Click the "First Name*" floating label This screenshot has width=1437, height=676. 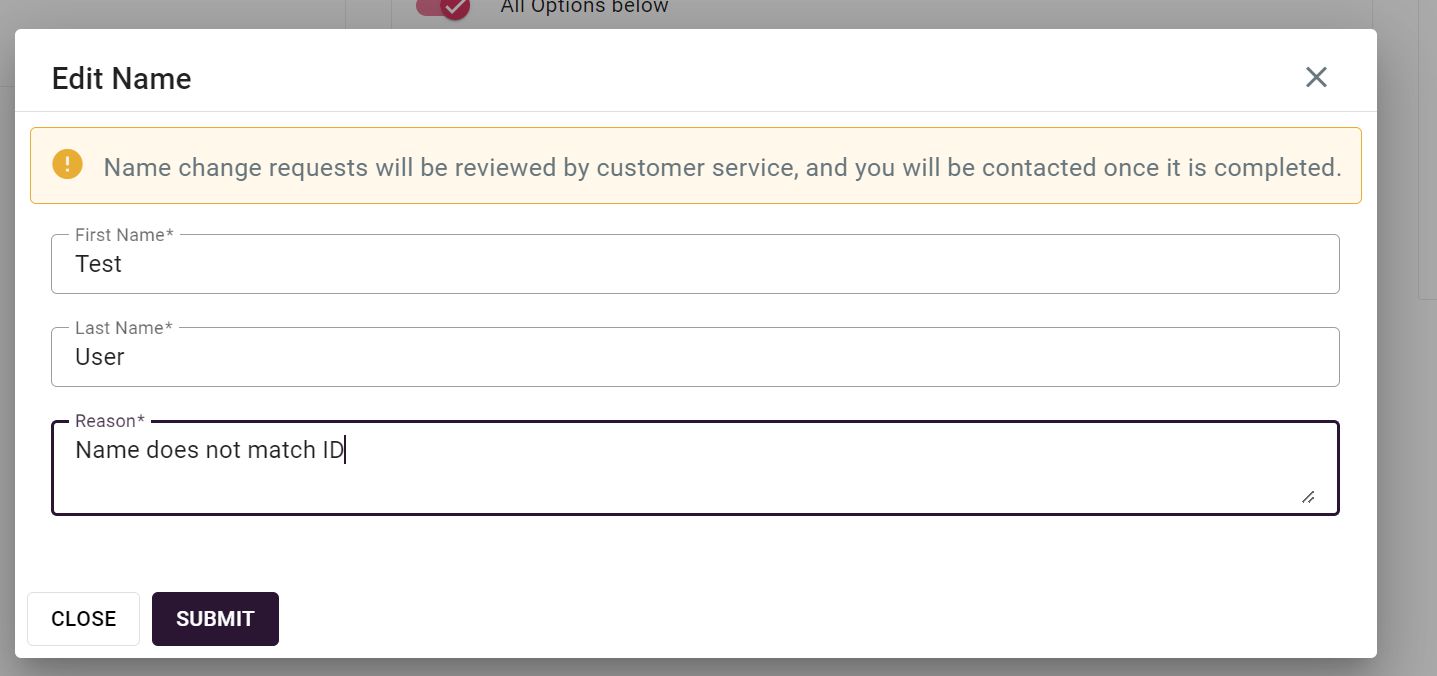[x=124, y=235]
